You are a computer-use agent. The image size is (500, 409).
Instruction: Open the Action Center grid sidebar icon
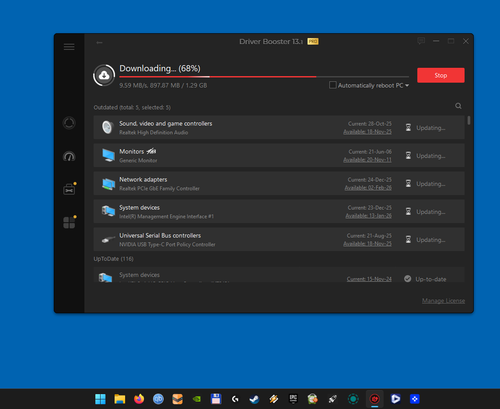click(69, 222)
